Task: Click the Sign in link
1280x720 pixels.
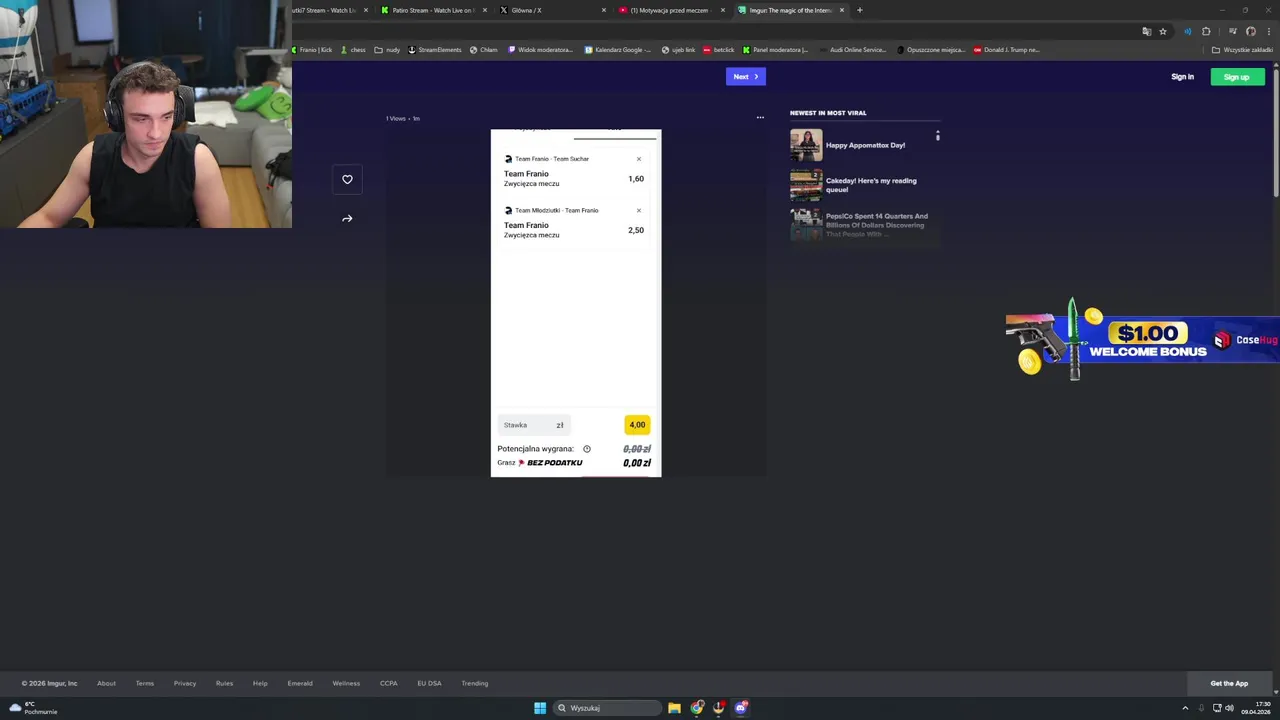Action: click(1182, 77)
